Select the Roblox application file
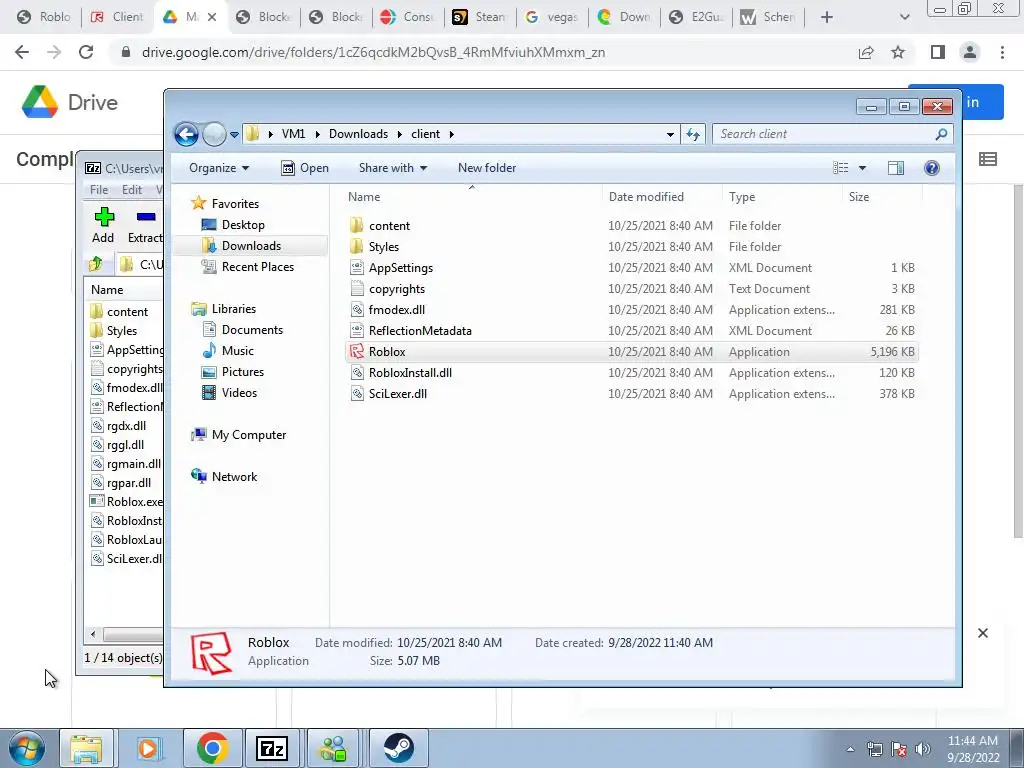Image resolution: width=1024 pixels, height=768 pixels. pyautogui.click(x=632, y=351)
